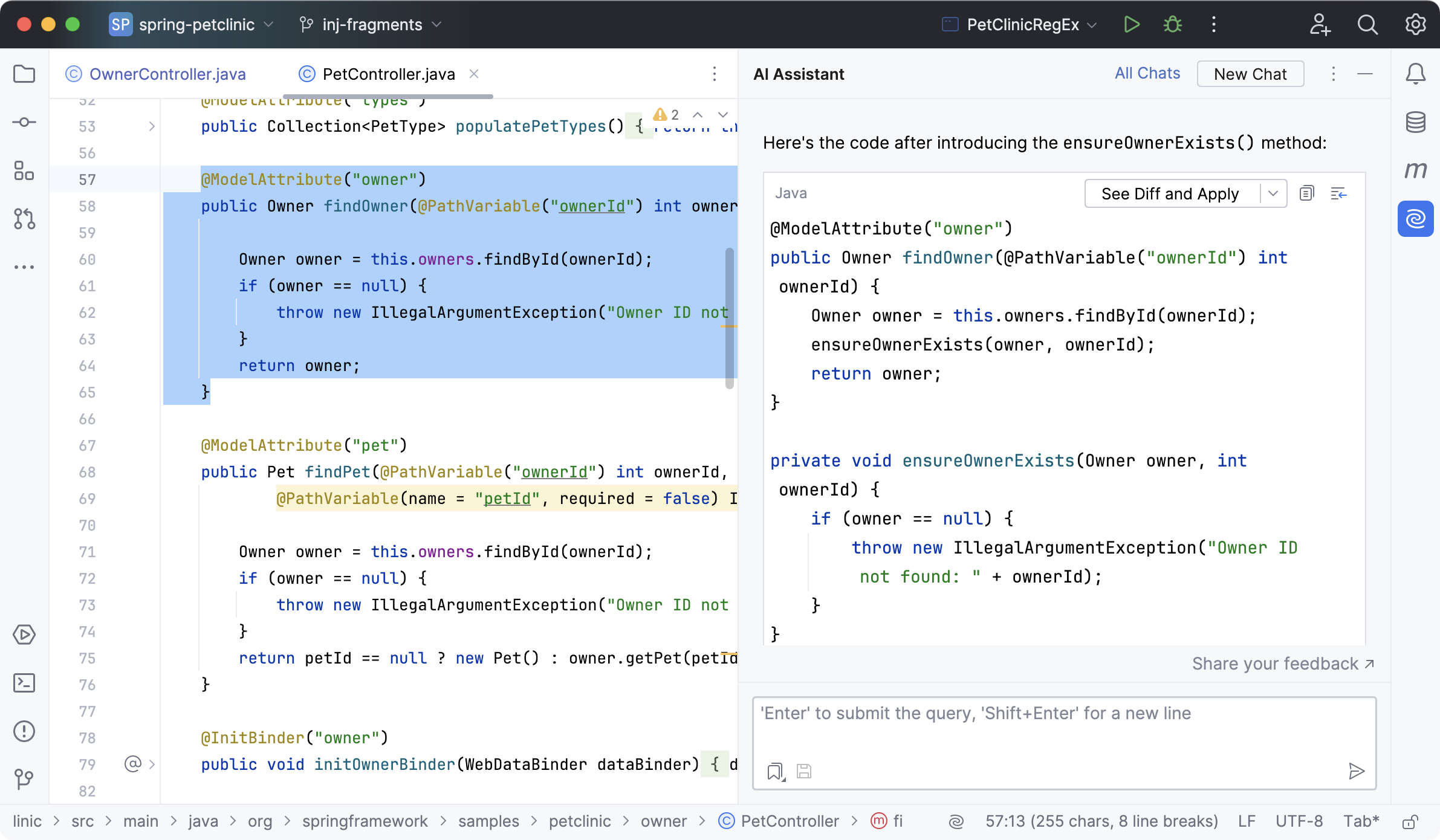Expand folded populatePetTypes method at line 53
Image resolution: width=1440 pixels, height=840 pixels.
[152, 126]
